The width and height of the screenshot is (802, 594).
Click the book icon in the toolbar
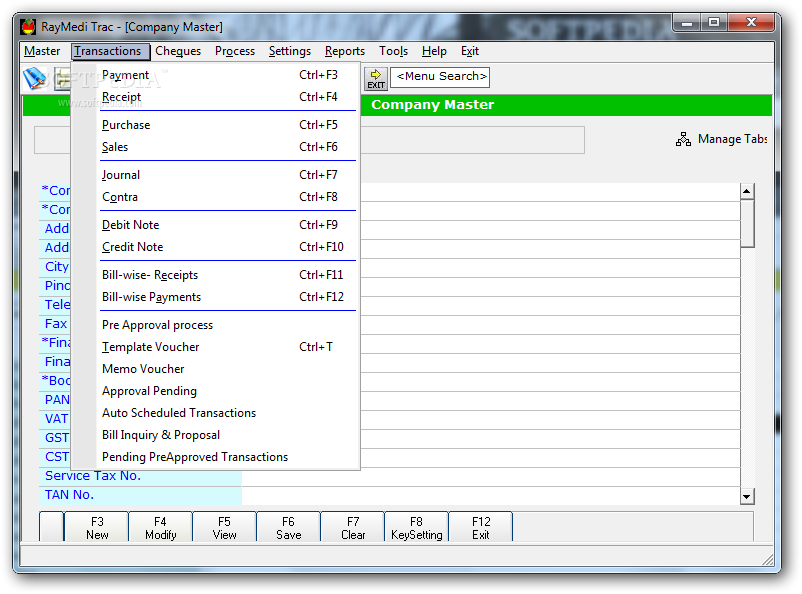point(34,78)
